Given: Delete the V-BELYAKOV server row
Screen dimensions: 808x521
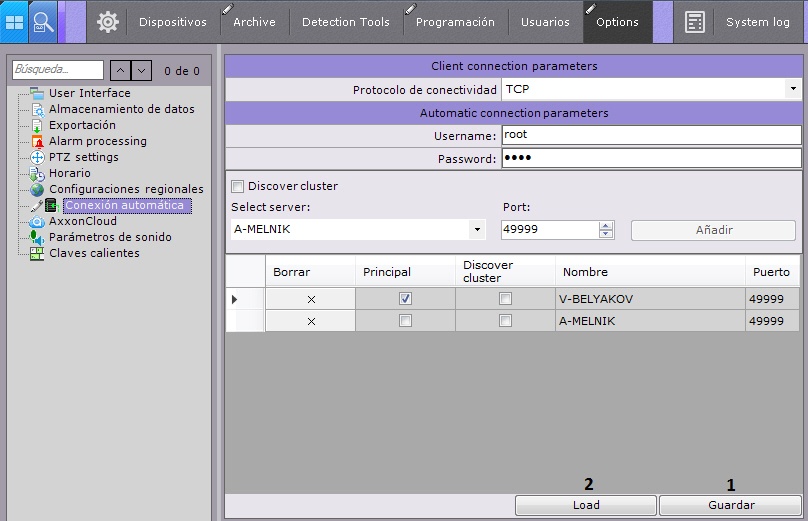Looking at the screenshot, I should click(311, 299).
